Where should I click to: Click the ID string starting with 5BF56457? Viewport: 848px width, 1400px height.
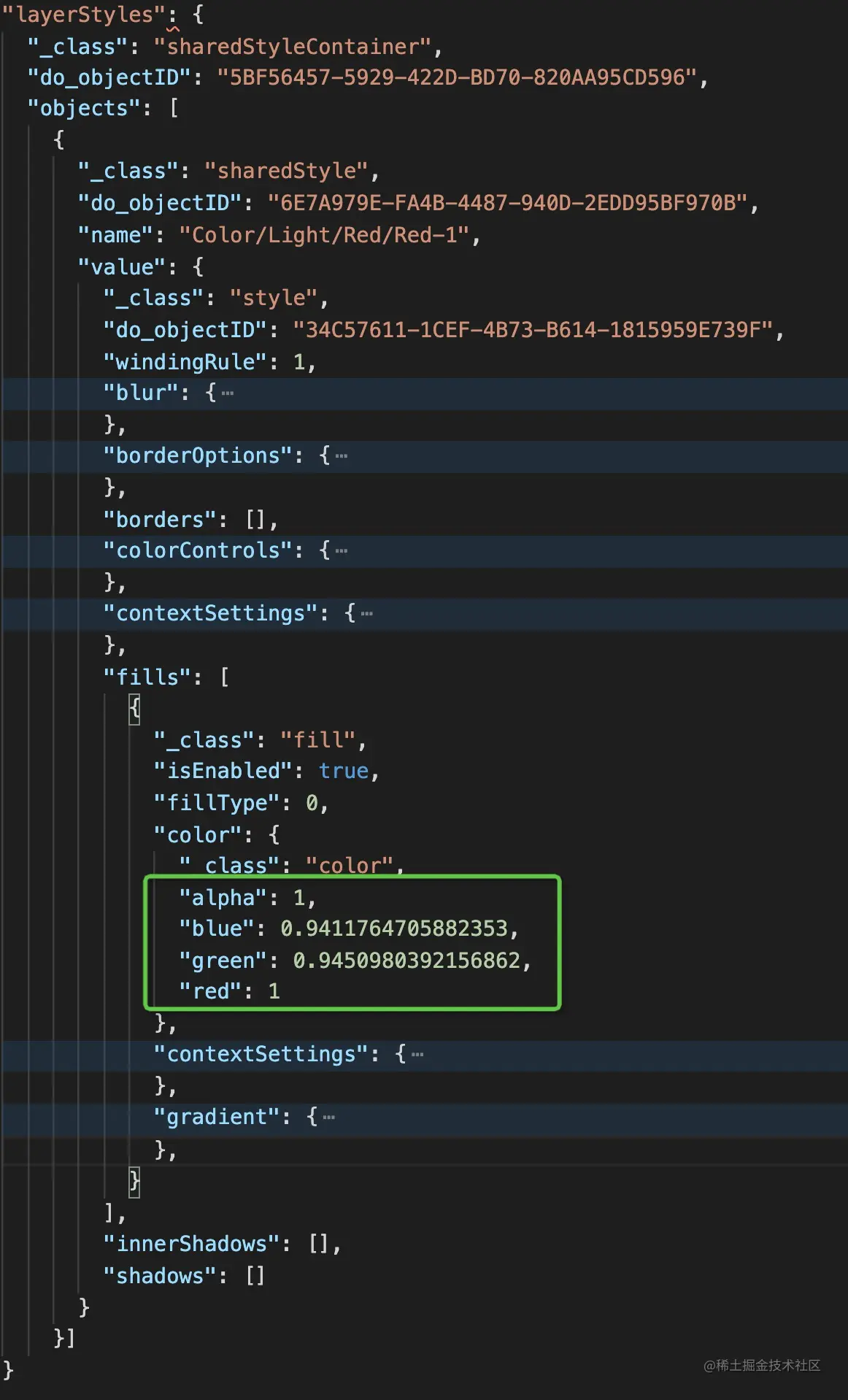pos(458,77)
